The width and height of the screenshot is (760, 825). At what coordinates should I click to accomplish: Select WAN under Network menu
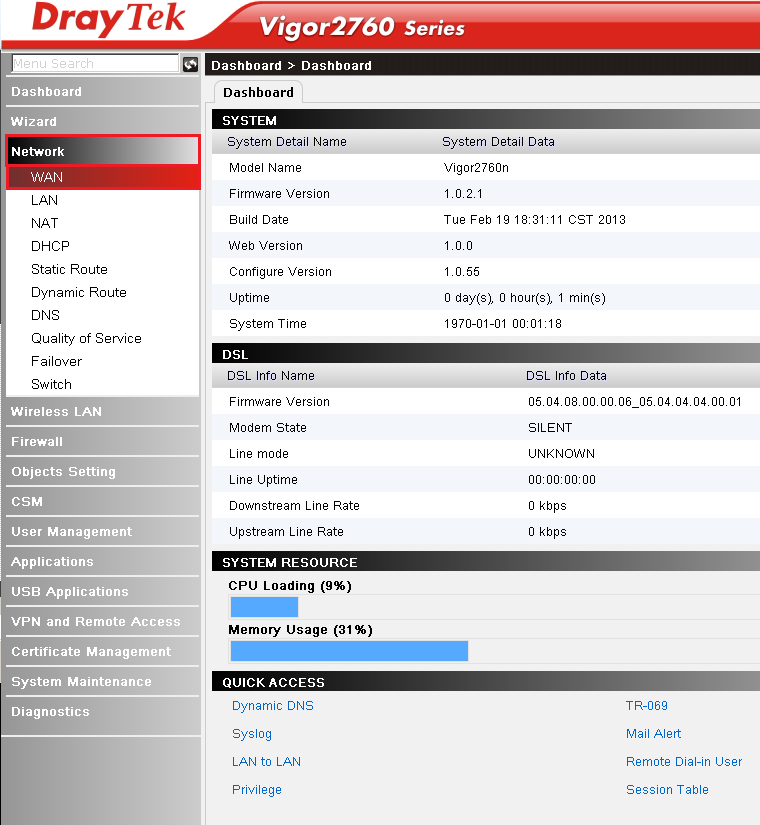[47, 177]
